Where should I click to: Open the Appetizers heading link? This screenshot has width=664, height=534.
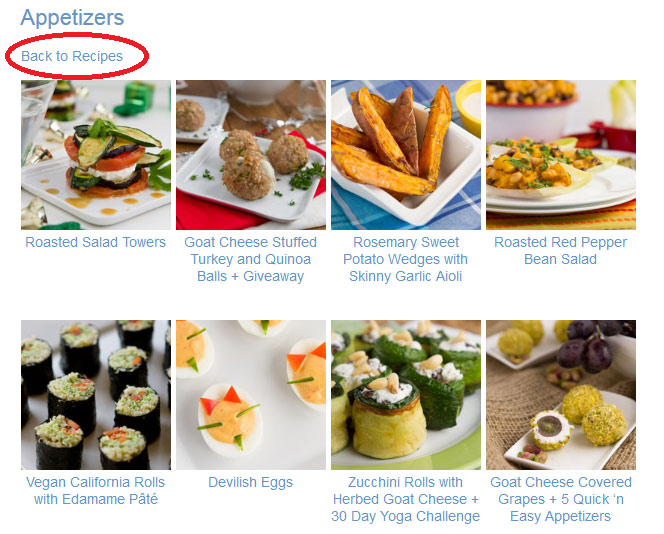[x=72, y=18]
